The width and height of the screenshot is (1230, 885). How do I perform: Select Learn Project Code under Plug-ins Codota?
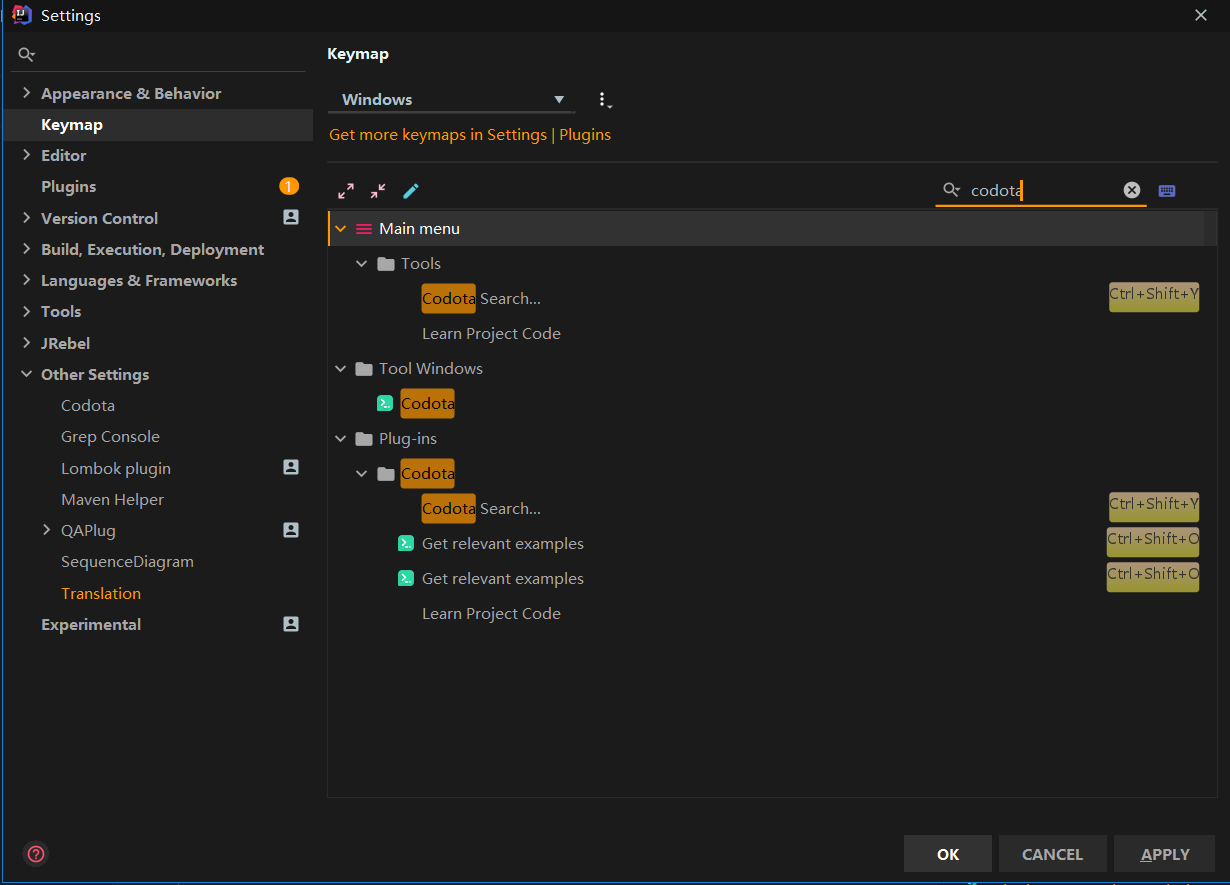click(491, 614)
